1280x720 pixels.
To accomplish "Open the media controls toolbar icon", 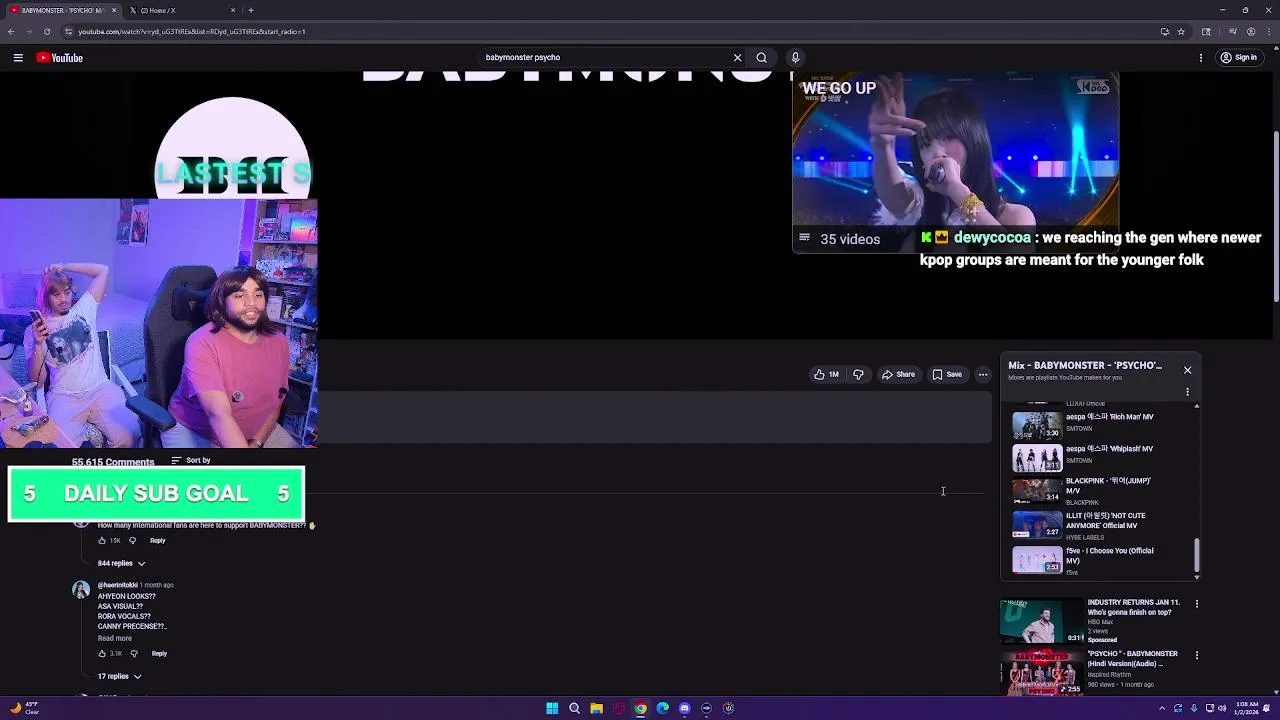I will pyautogui.click(x=1232, y=31).
